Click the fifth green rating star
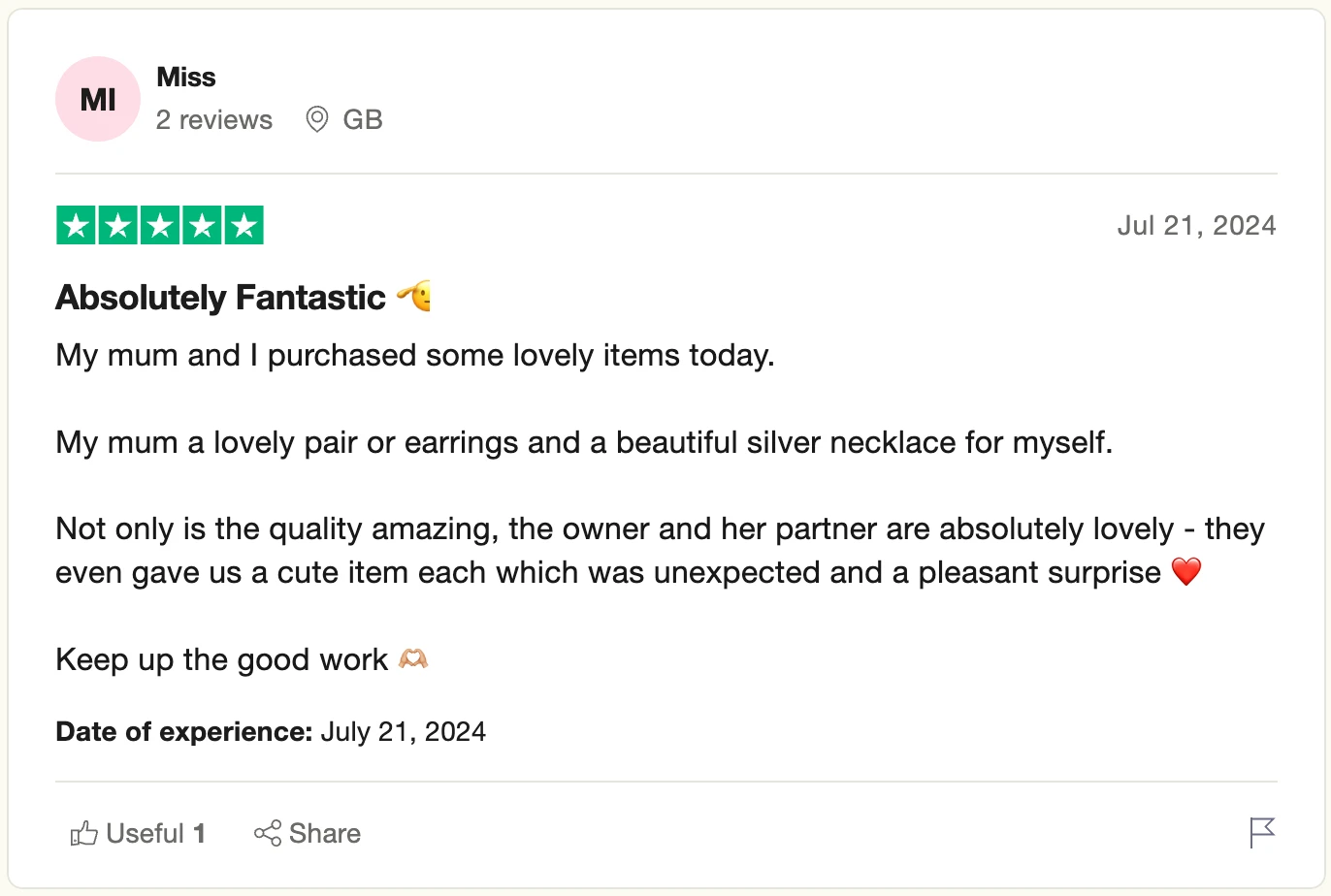This screenshot has width=1331, height=896. (x=243, y=226)
